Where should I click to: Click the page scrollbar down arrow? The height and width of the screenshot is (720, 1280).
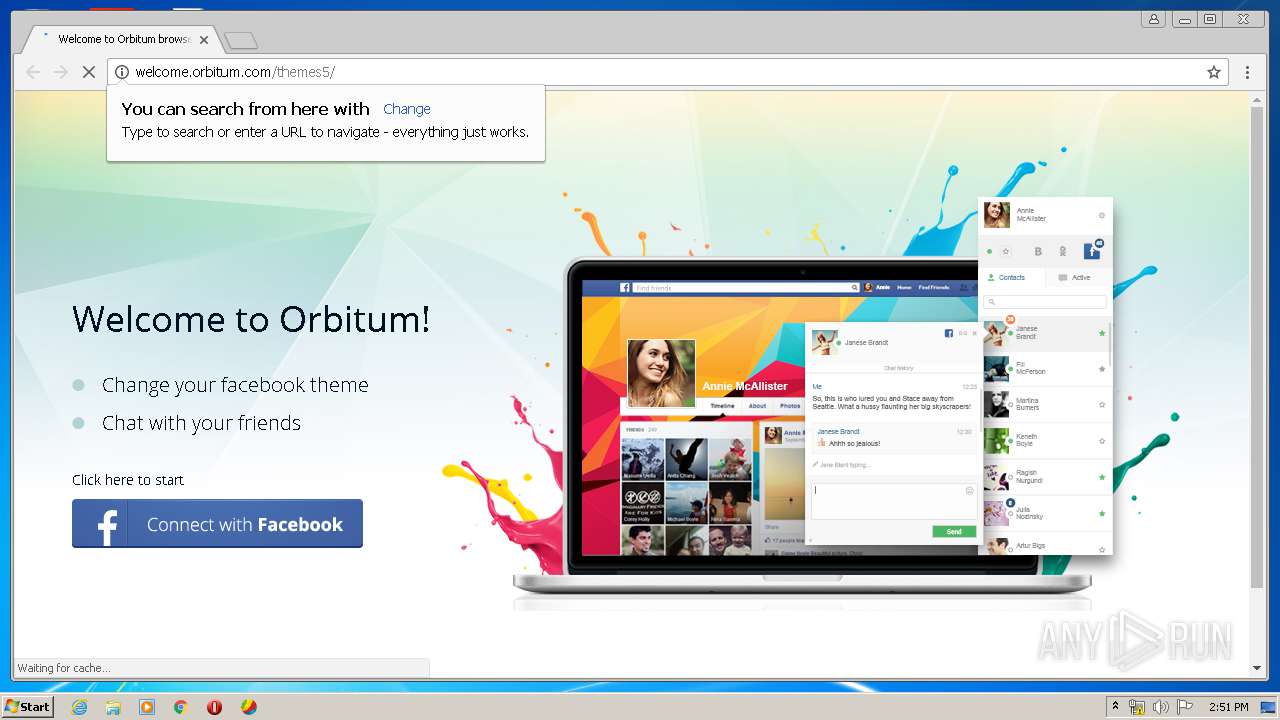tap(1257, 668)
